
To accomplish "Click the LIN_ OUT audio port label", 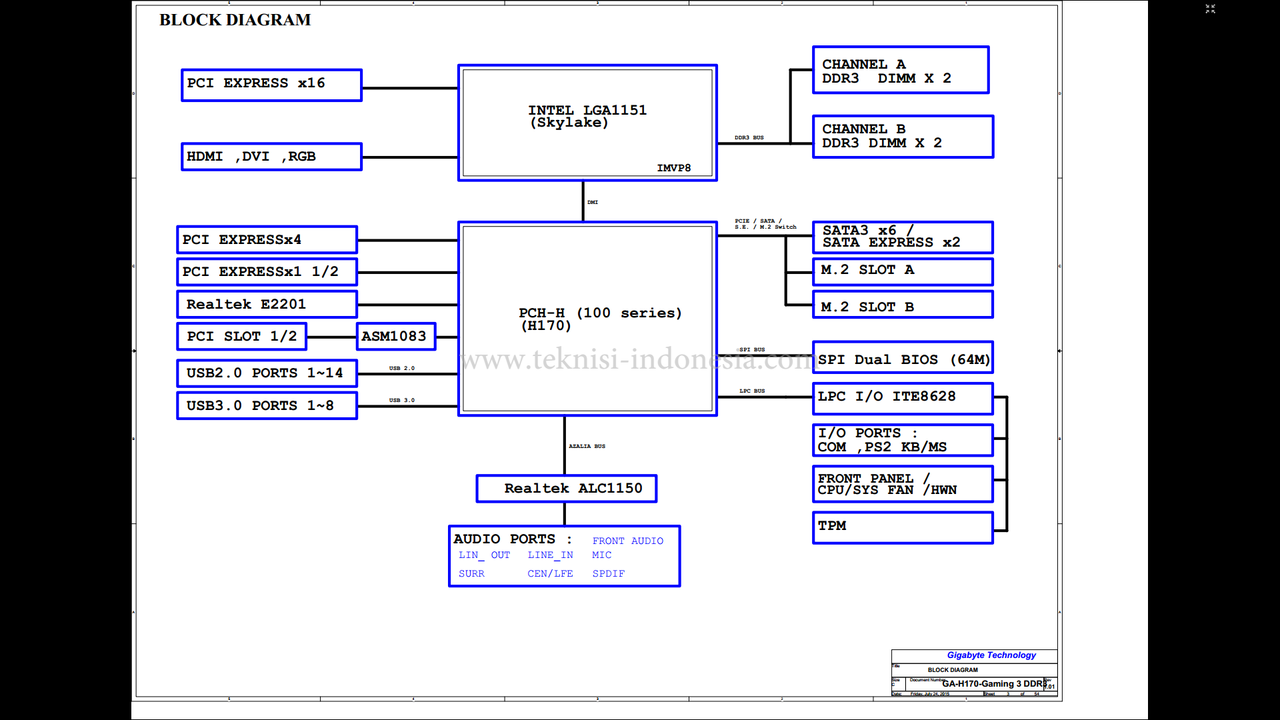I will [x=485, y=555].
